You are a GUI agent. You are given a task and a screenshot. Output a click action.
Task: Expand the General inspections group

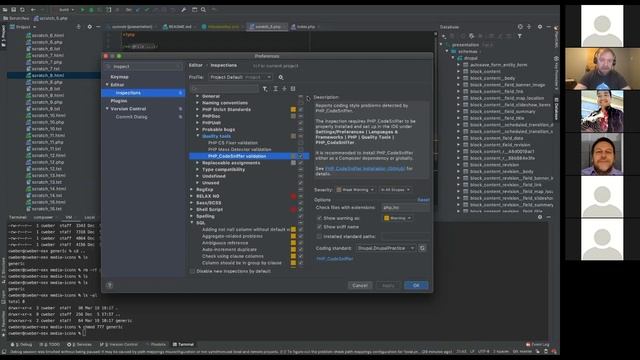tap(198, 96)
